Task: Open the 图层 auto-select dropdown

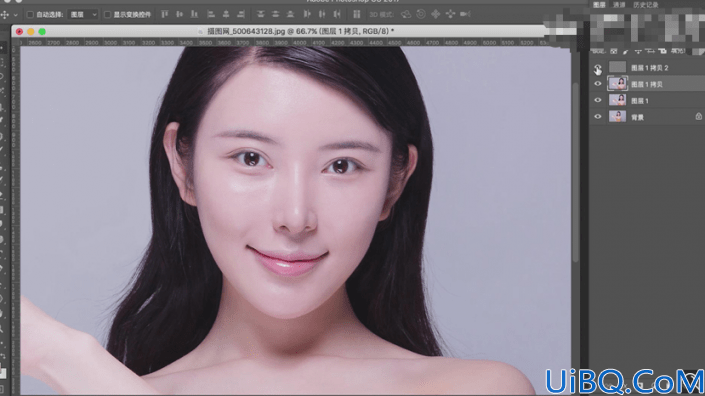Action: pos(83,15)
